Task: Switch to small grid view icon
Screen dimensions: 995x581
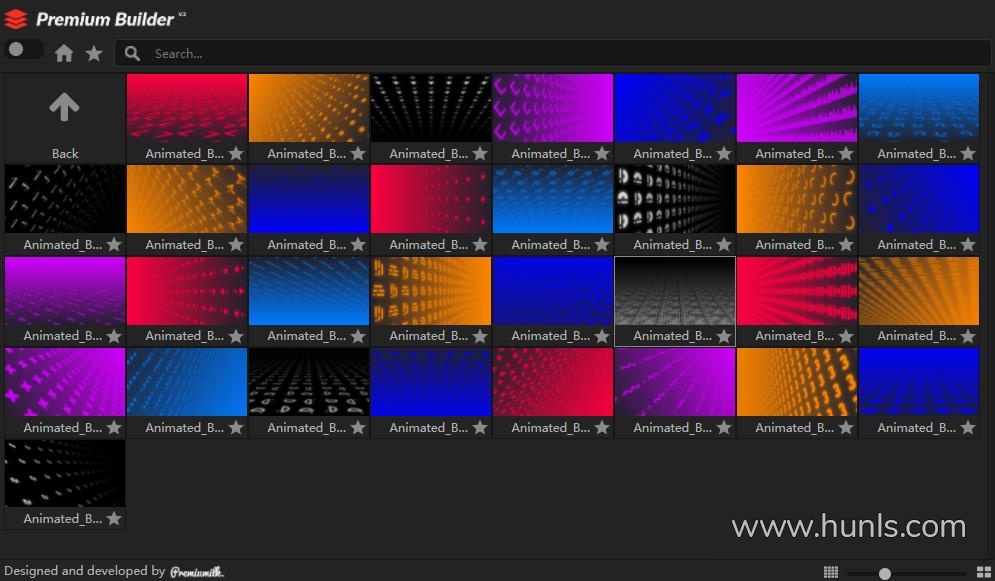Action: (x=831, y=572)
